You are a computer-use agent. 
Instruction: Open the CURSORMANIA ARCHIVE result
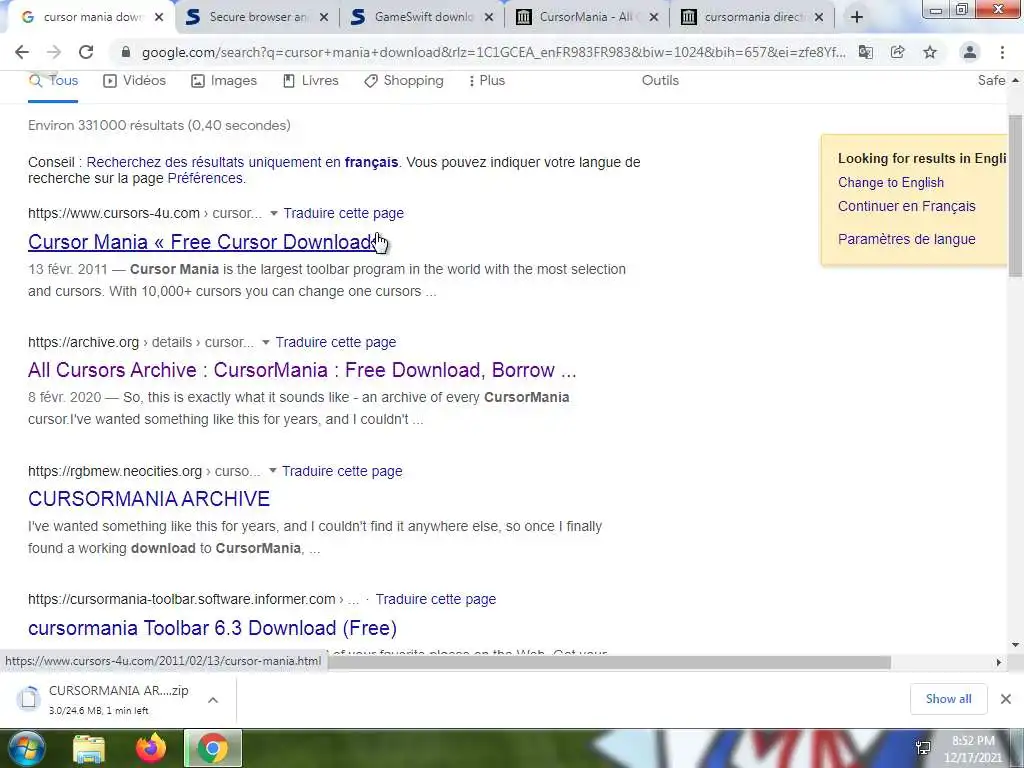tap(149, 499)
